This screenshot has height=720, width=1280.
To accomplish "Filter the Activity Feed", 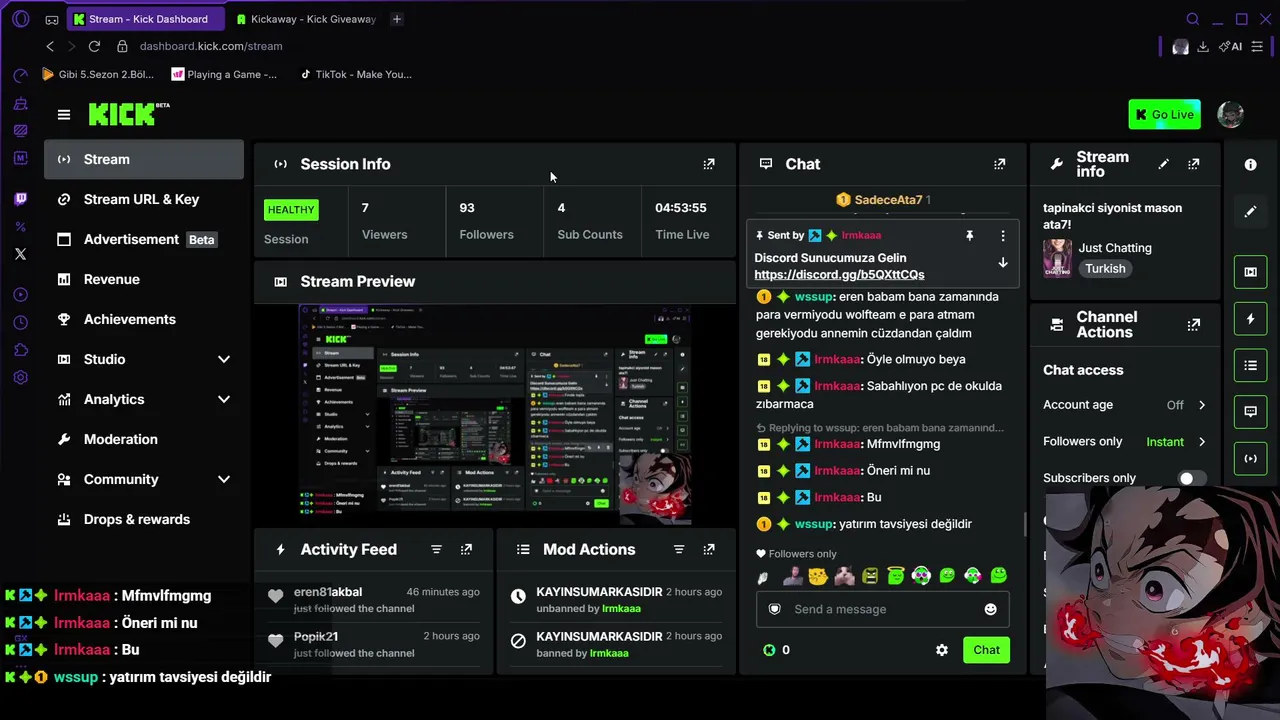I will click(436, 549).
